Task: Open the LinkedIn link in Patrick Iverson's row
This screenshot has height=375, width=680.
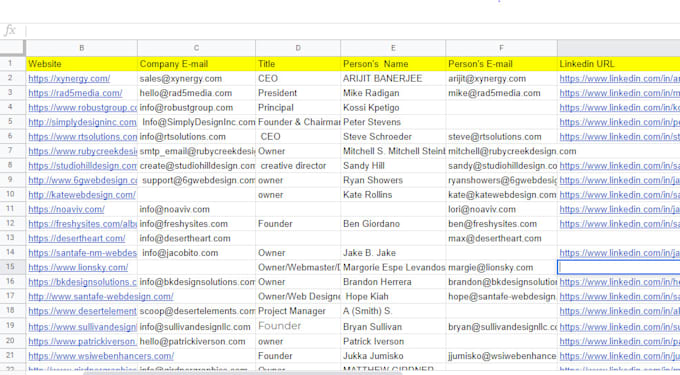Action: coord(619,342)
